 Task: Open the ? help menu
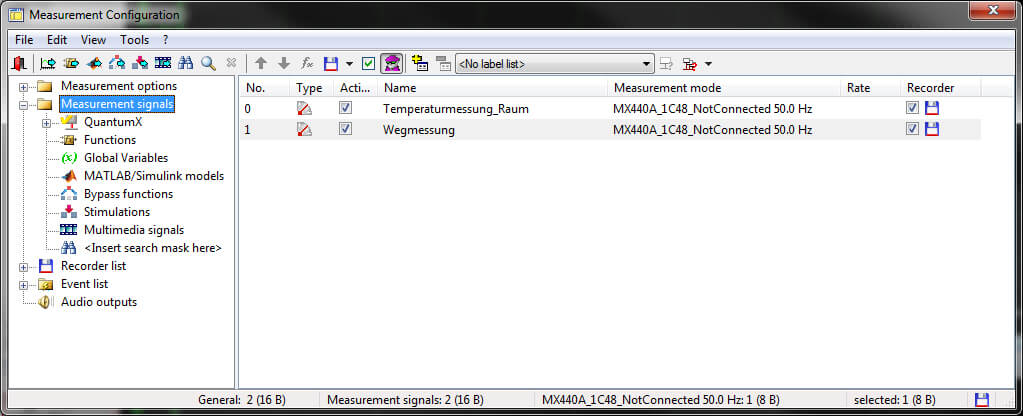click(x=166, y=40)
